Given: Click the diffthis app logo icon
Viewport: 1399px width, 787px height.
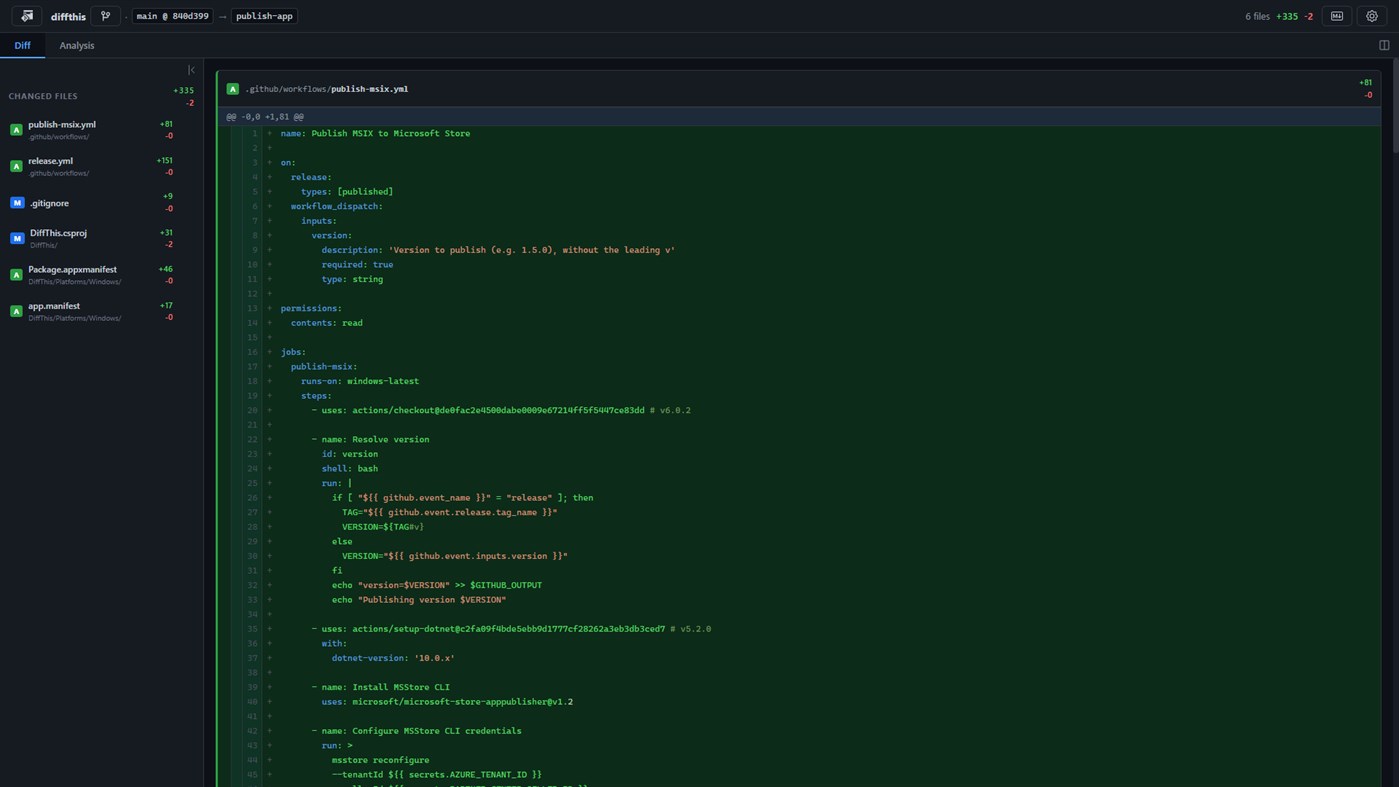Looking at the screenshot, I should pyautogui.click(x=27, y=16).
